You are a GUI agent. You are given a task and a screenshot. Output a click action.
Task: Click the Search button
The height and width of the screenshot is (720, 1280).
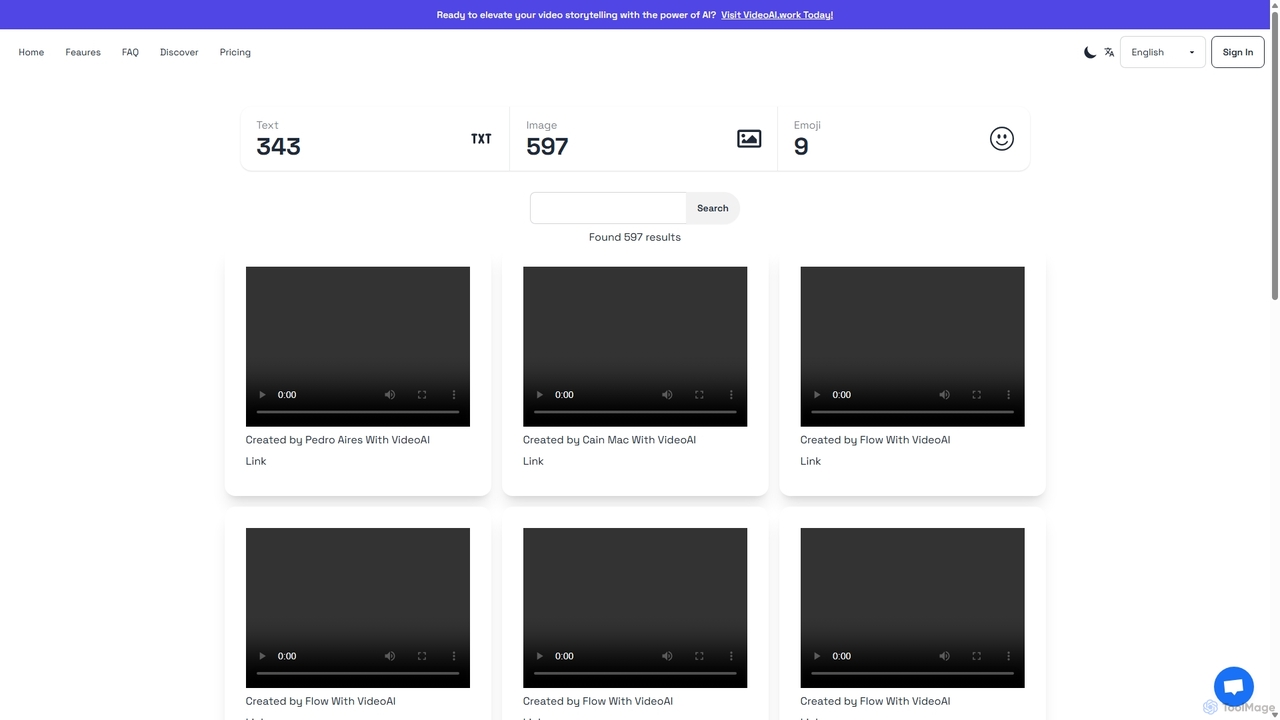click(713, 208)
